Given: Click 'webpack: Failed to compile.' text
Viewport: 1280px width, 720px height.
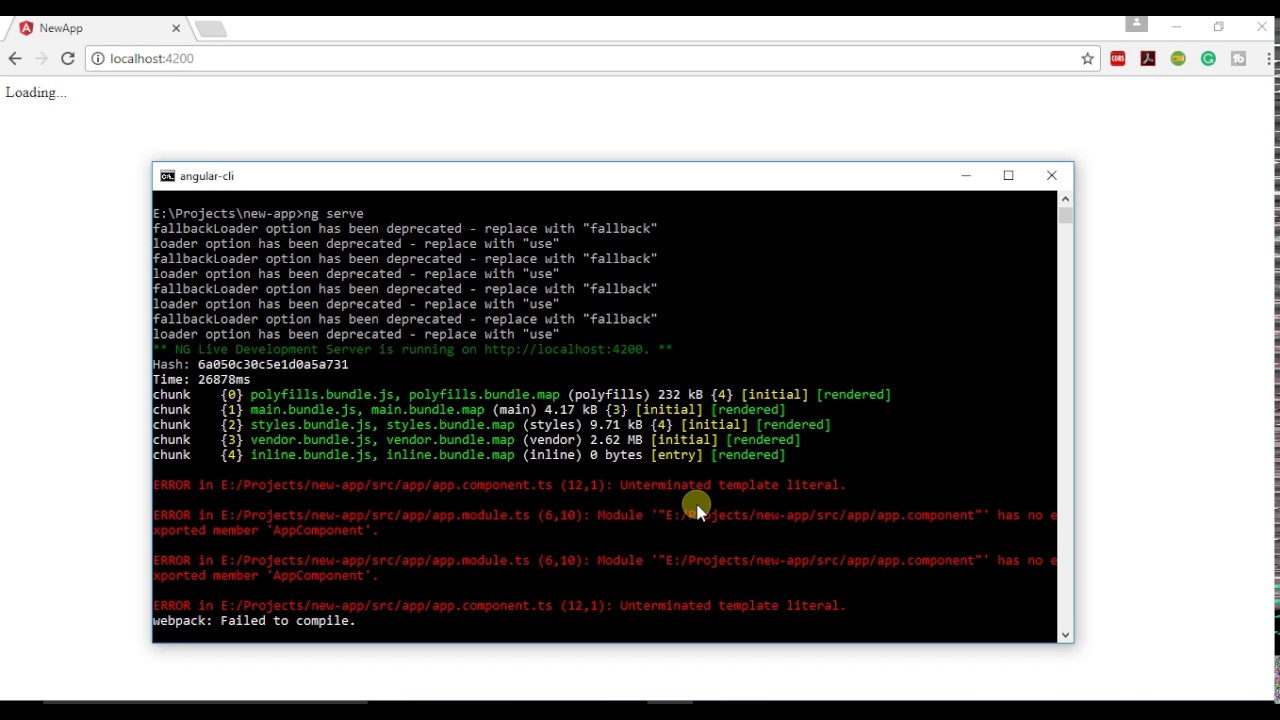Looking at the screenshot, I should (x=254, y=621).
